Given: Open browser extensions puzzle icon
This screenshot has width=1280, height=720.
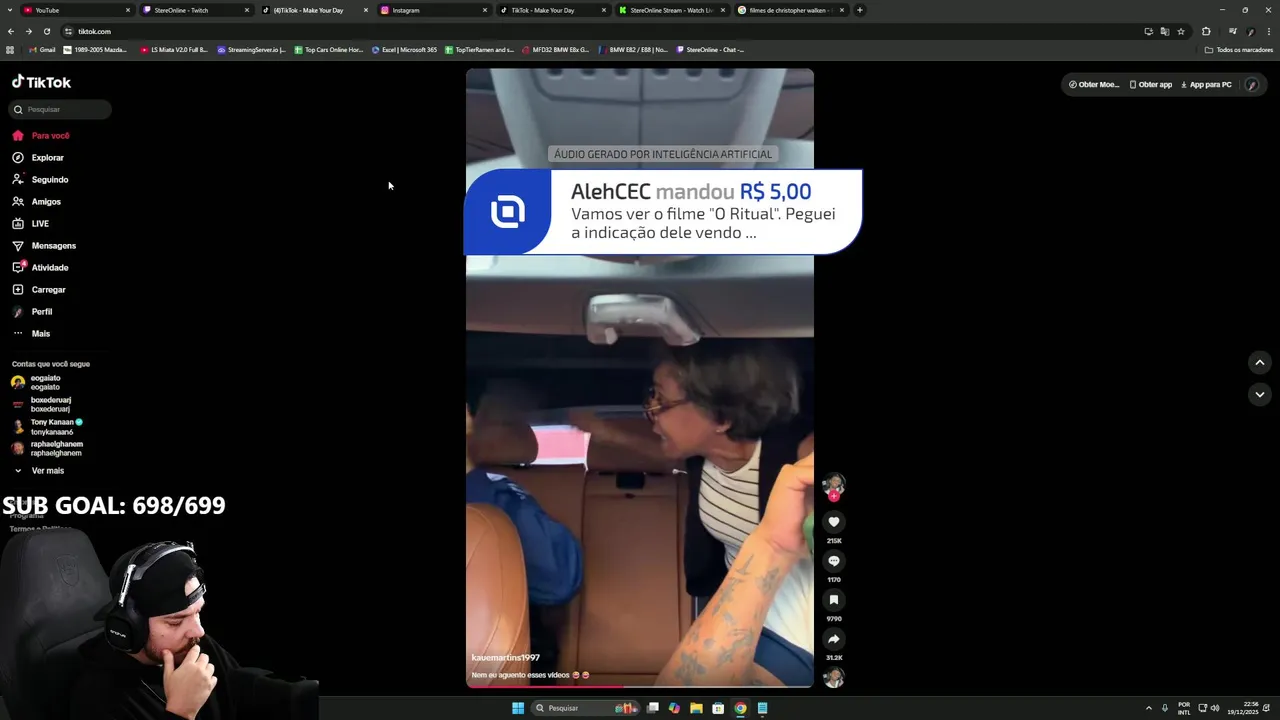Looking at the screenshot, I should 1206,31.
